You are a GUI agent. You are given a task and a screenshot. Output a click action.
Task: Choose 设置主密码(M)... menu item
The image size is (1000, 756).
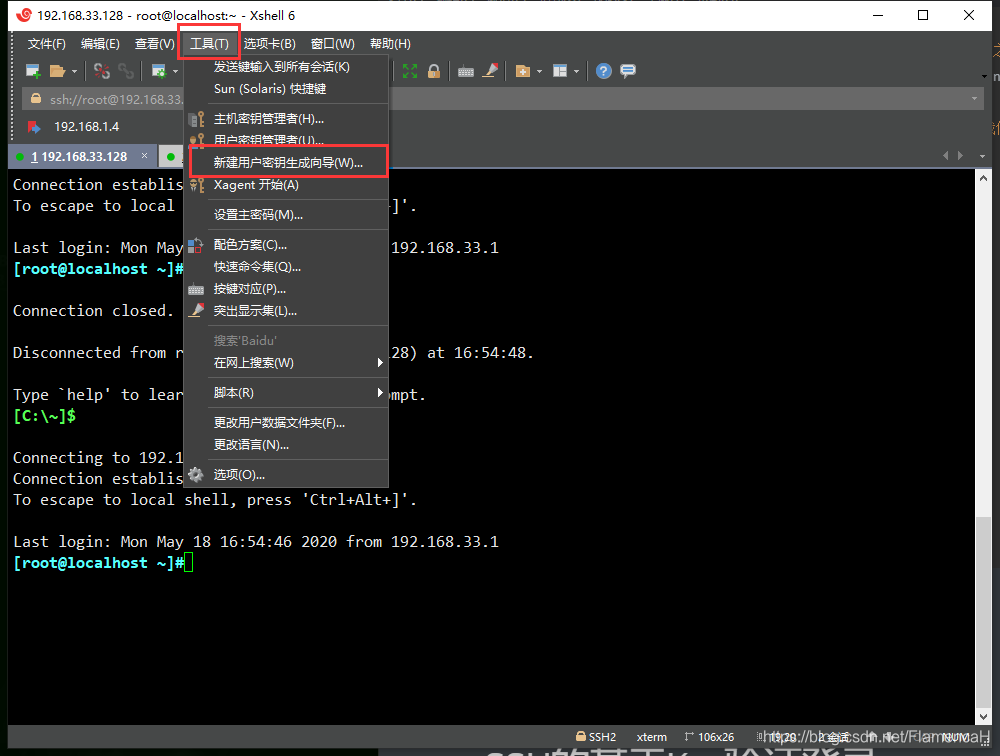click(286, 215)
